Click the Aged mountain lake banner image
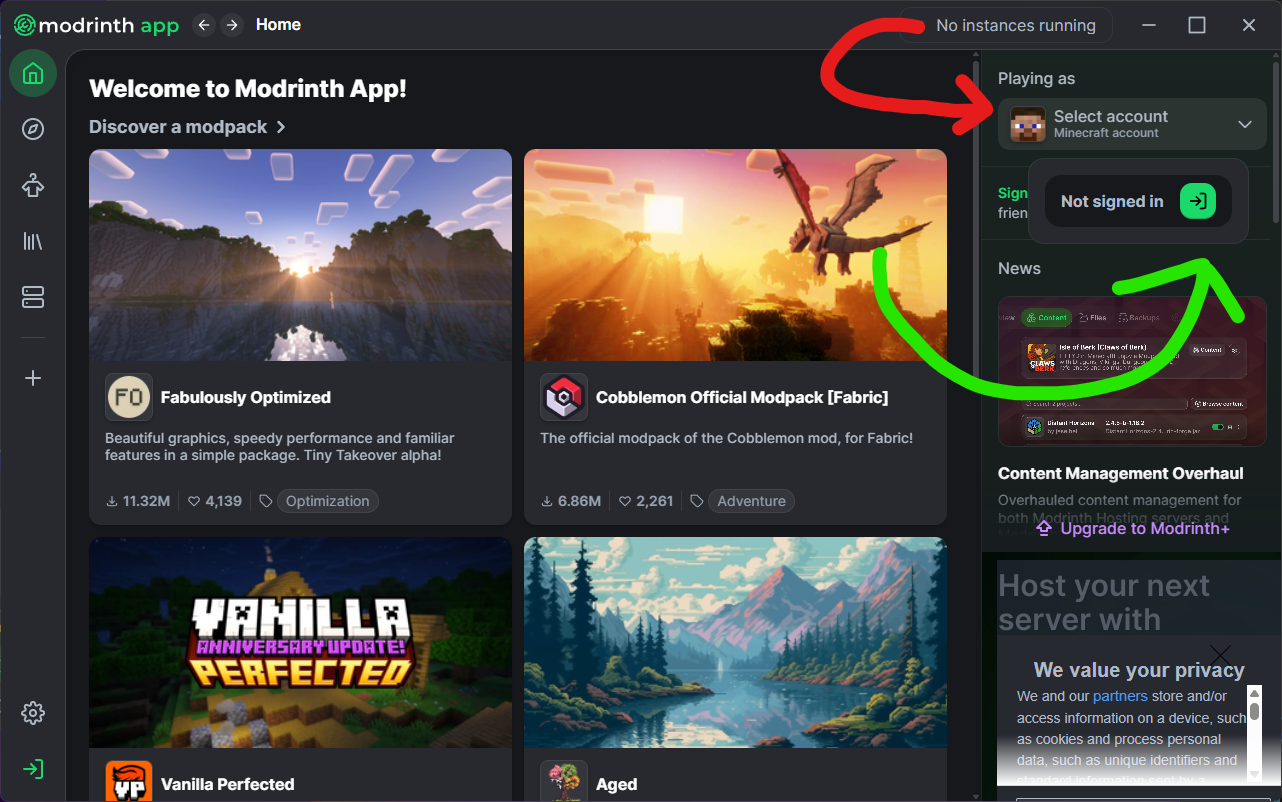The image size is (1282, 802). [735, 643]
